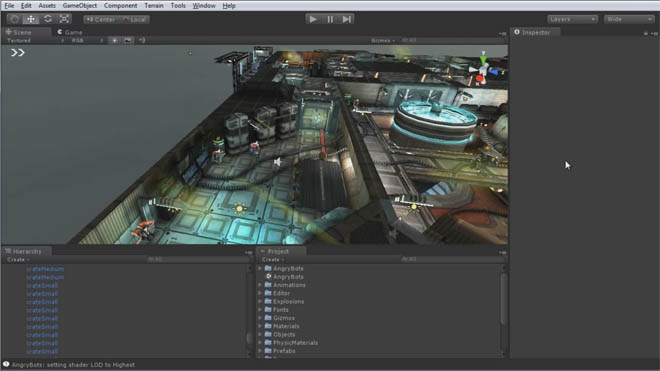Select the Scale tool
Viewport: 660px width, 371px height.
(64, 19)
